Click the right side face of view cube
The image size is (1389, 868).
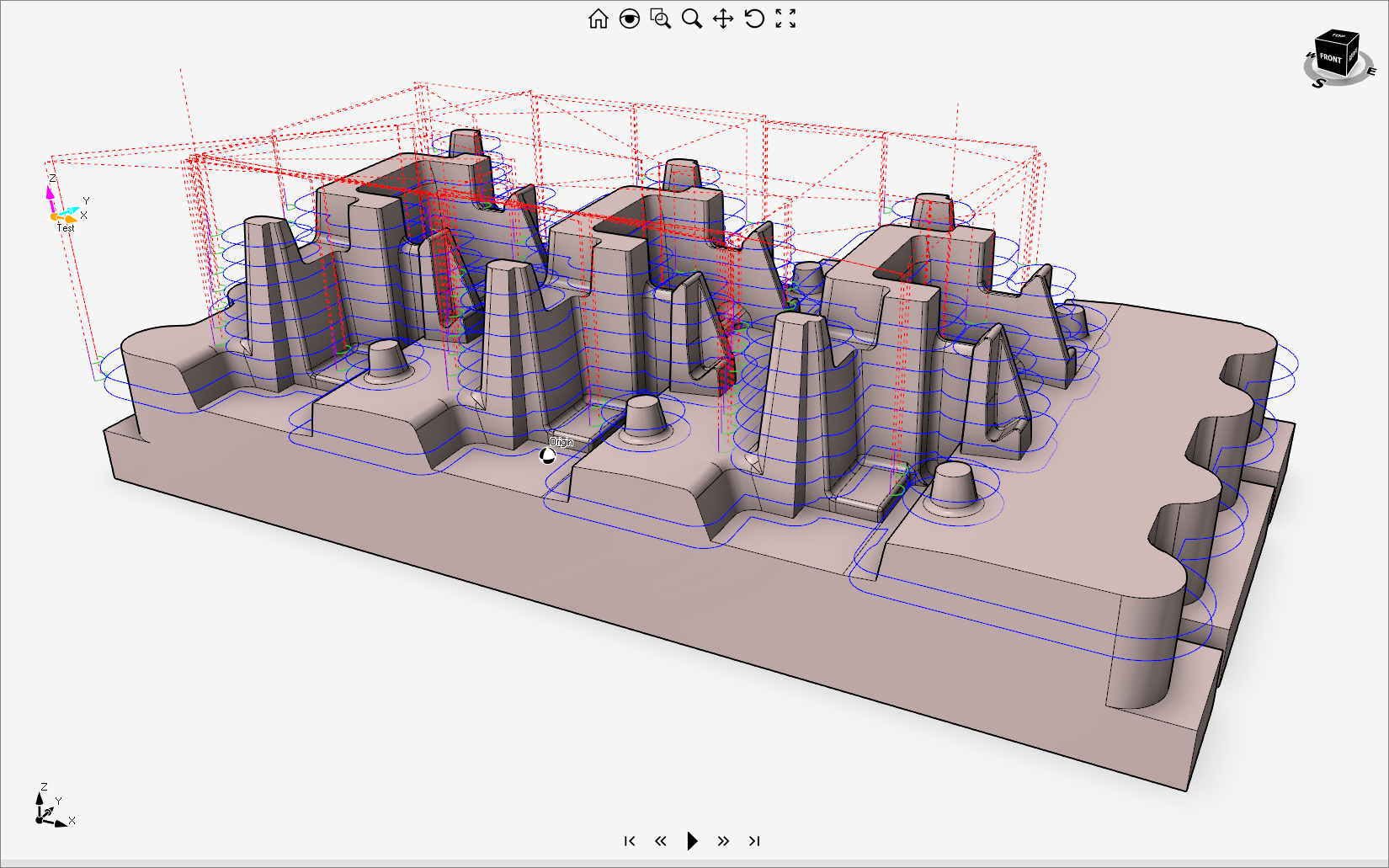[1353, 56]
